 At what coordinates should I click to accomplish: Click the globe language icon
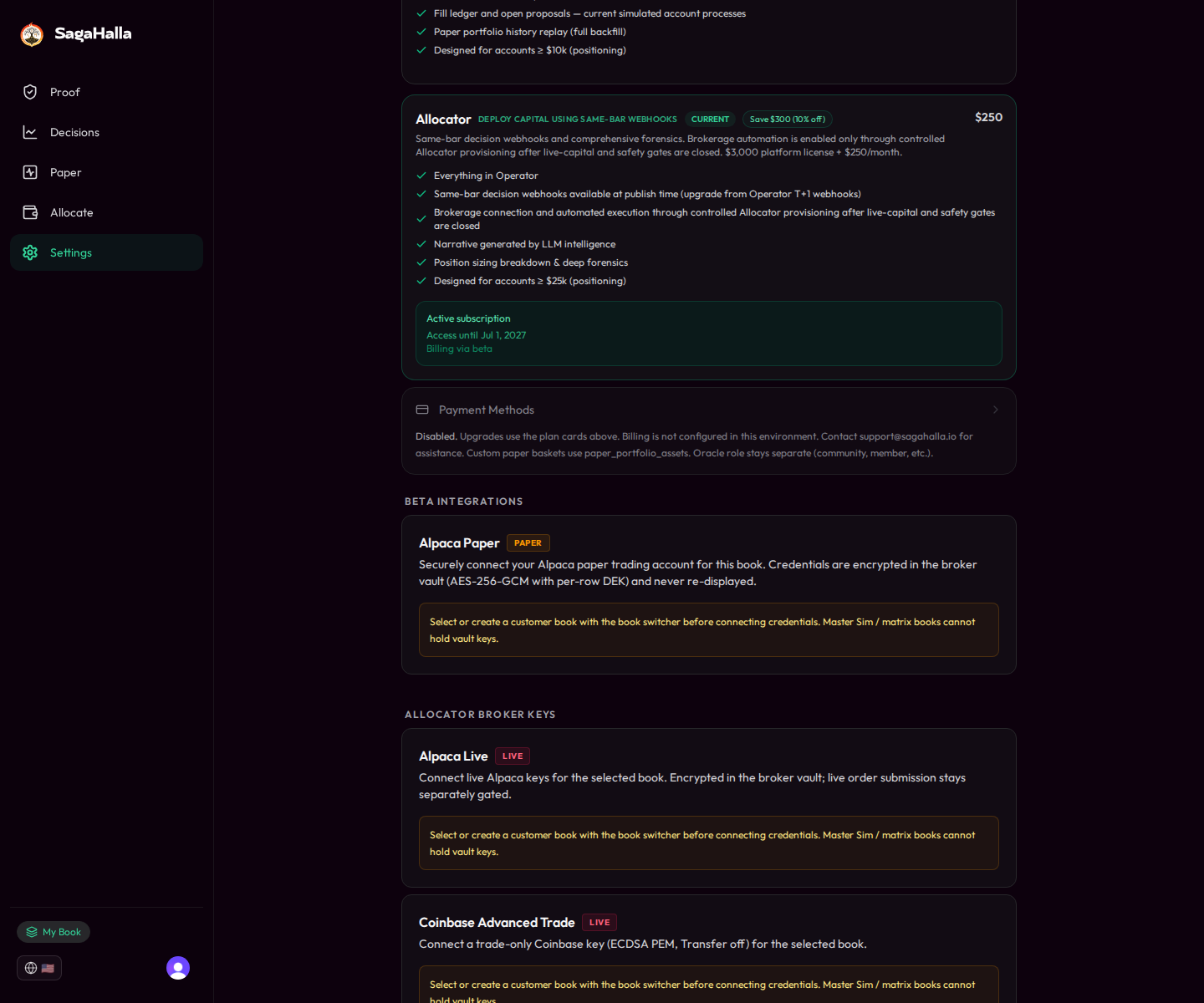pos(31,968)
